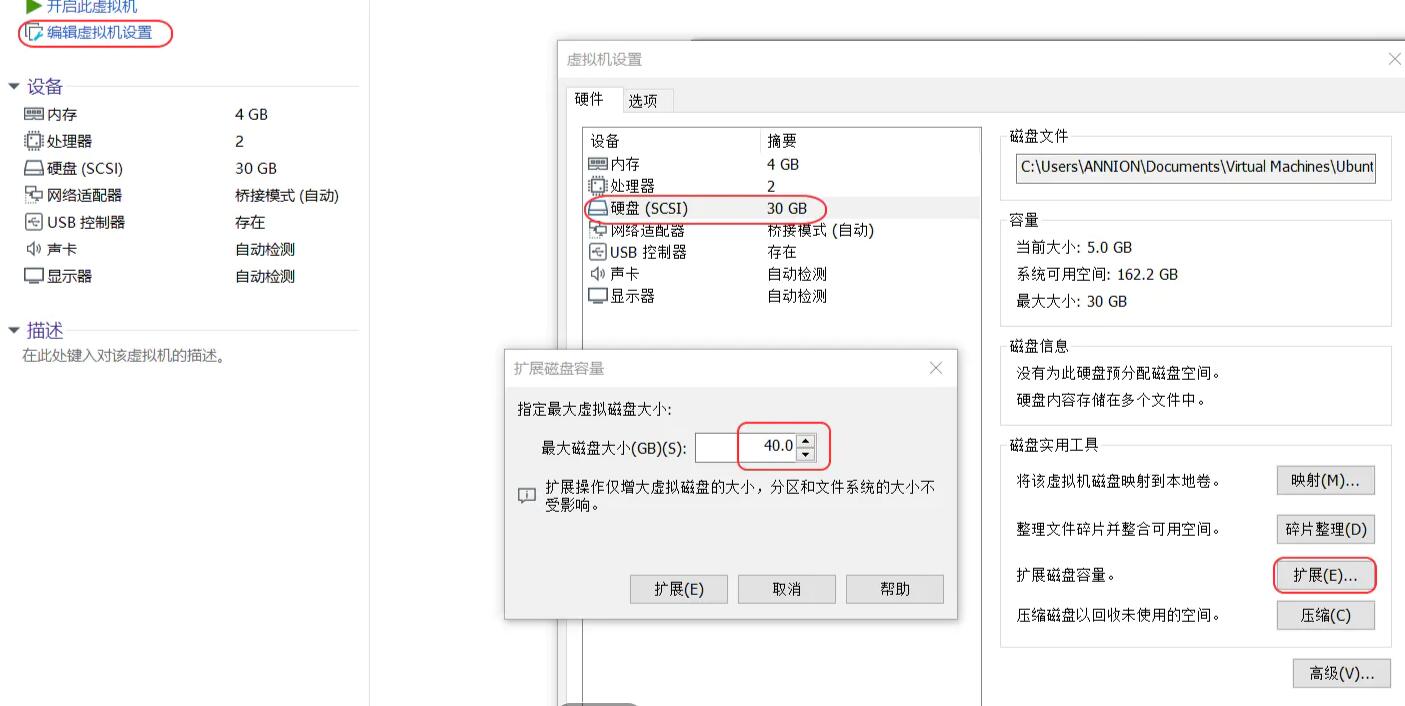Click the USB 控制器 icon in the settings hardware list
Screen dimensions: 1405x706
pos(598,252)
